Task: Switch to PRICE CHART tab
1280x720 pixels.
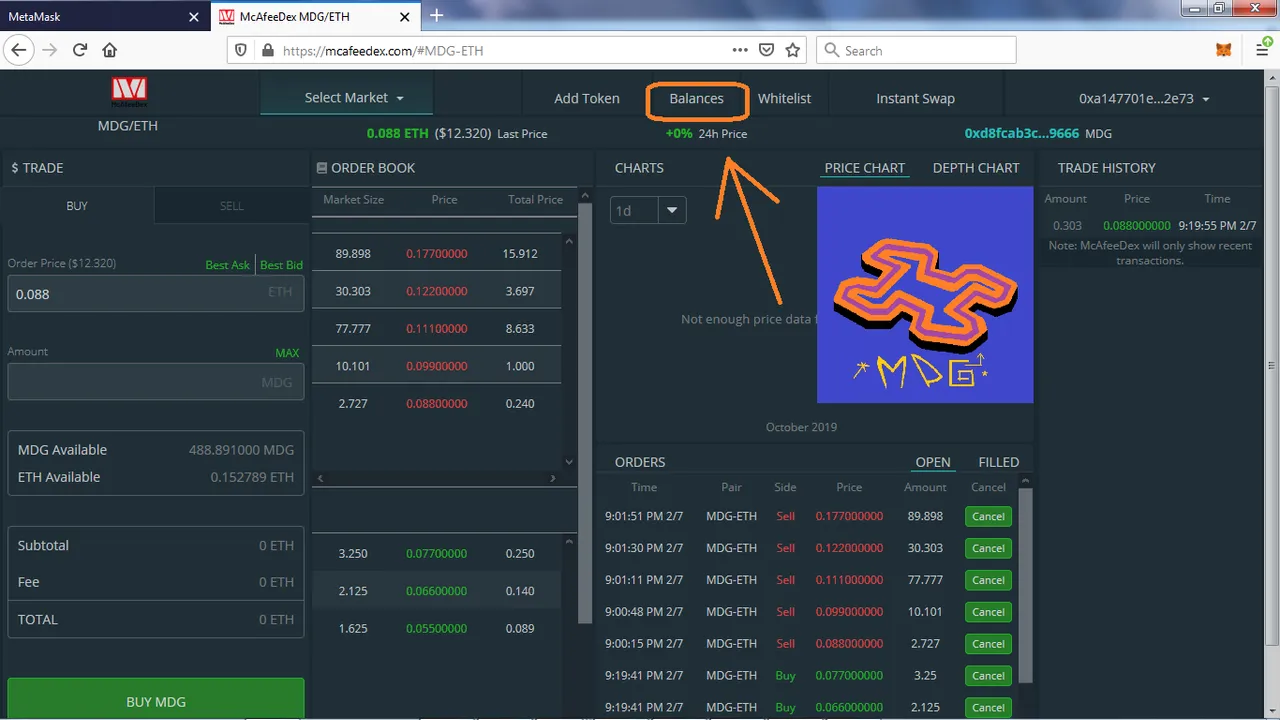Action: (865, 168)
